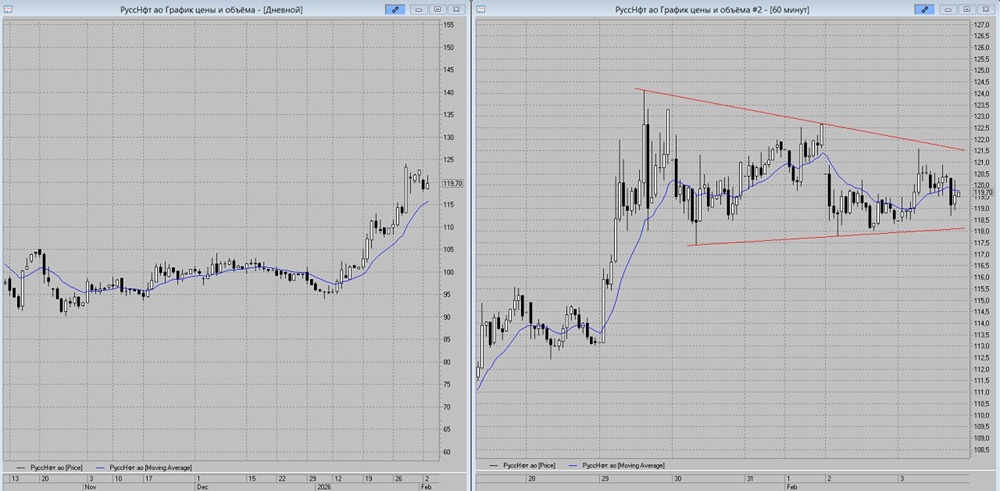This screenshot has width=1000, height=491.
Task: Close the Дневной chart window
Action: (x=456, y=10)
